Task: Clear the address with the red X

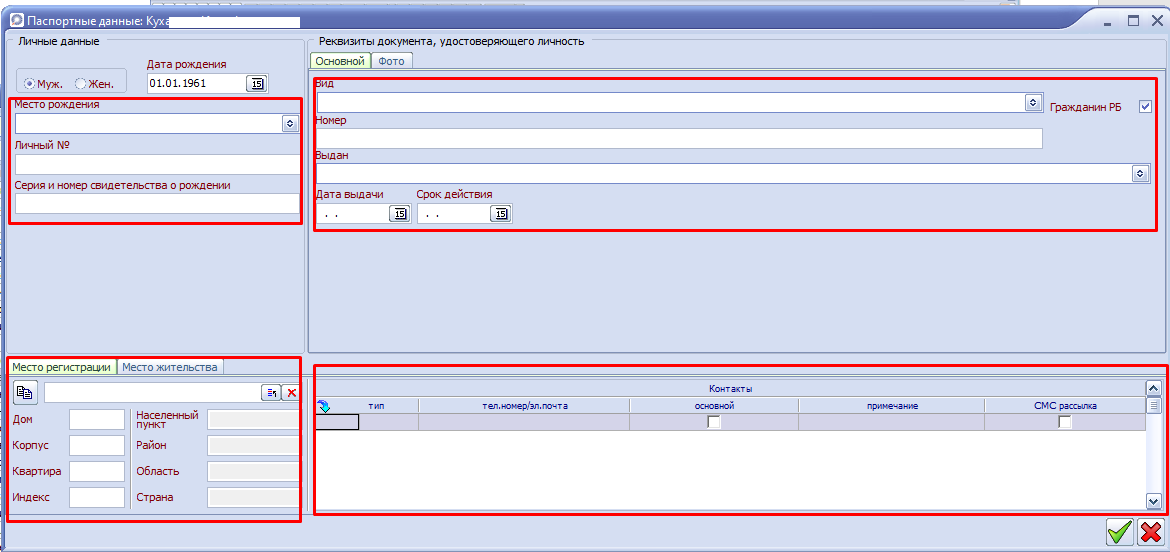Action: [291, 393]
